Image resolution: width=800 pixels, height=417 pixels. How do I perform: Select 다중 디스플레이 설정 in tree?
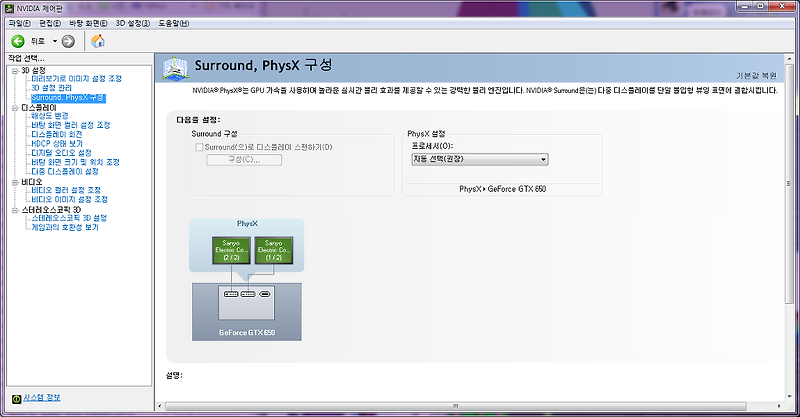(x=65, y=171)
